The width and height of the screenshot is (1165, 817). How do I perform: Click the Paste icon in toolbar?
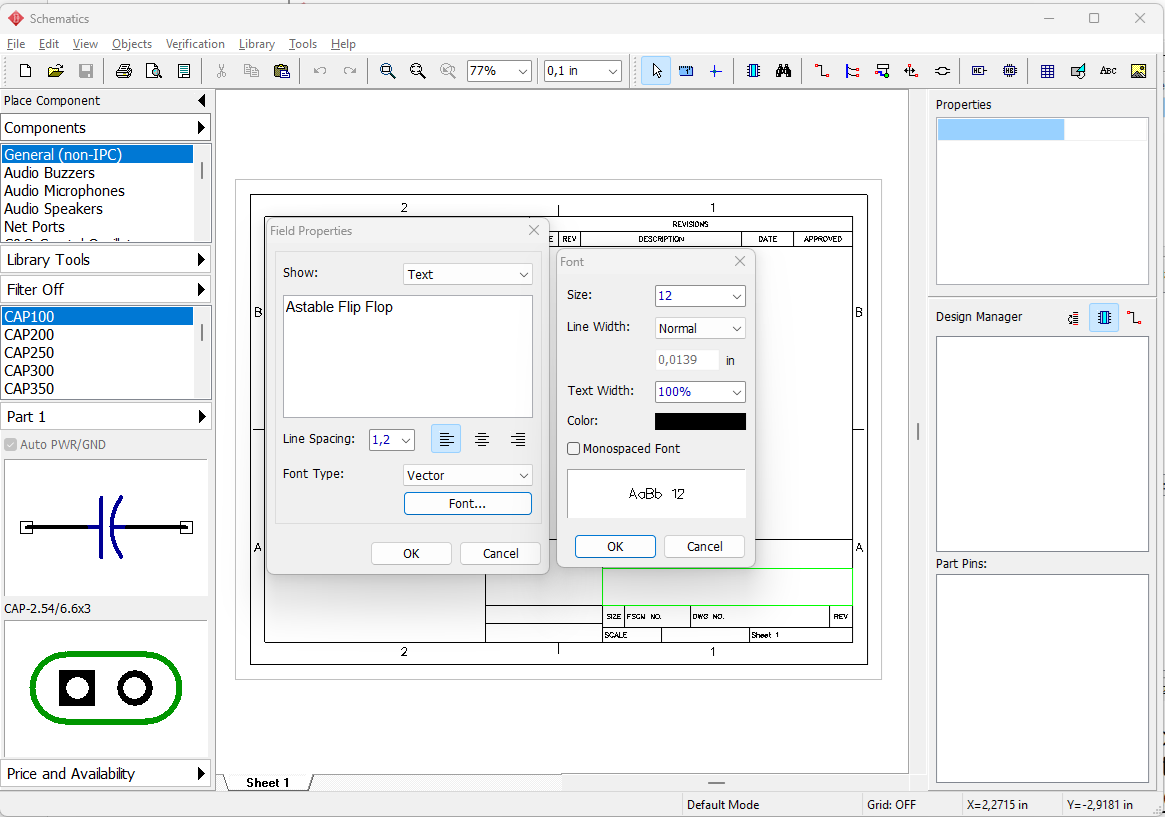pyautogui.click(x=282, y=71)
